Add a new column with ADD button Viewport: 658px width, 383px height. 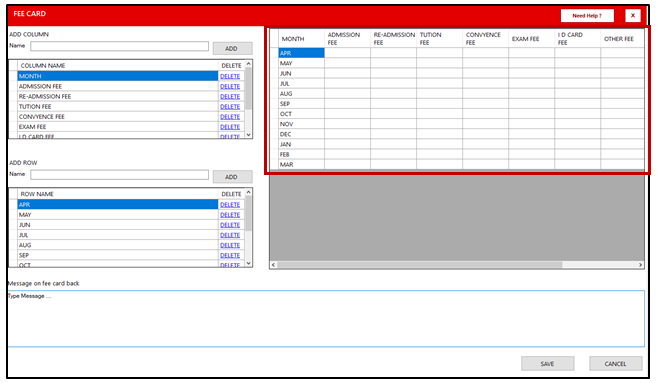pyautogui.click(x=232, y=48)
